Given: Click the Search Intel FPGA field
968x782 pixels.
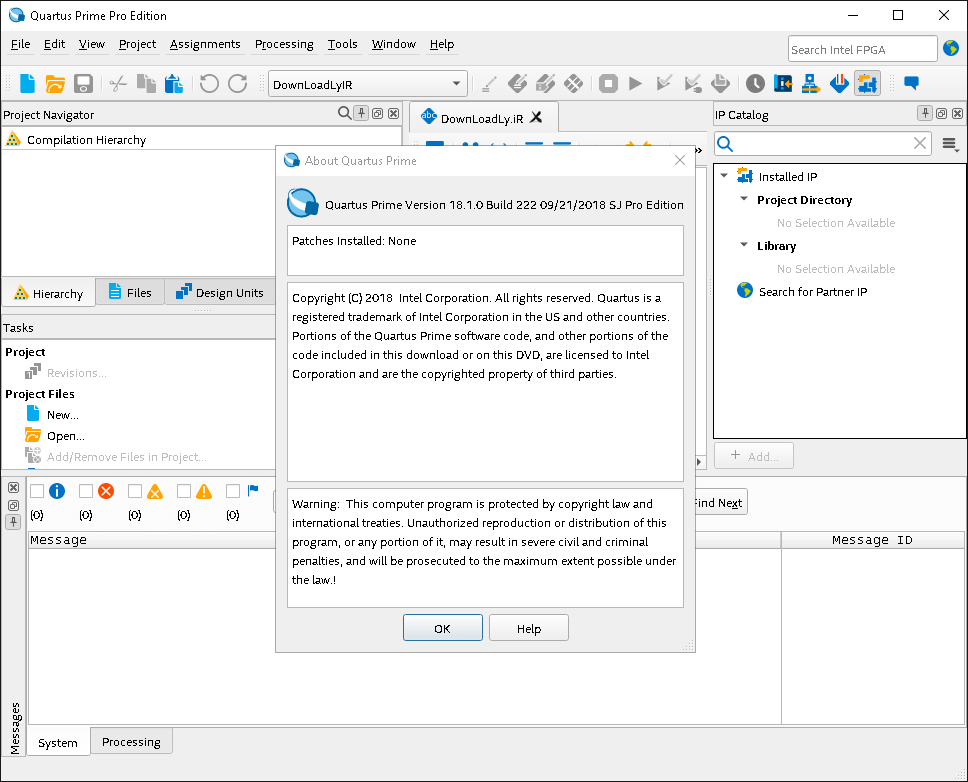Looking at the screenshot, I should tap(861, 49).
